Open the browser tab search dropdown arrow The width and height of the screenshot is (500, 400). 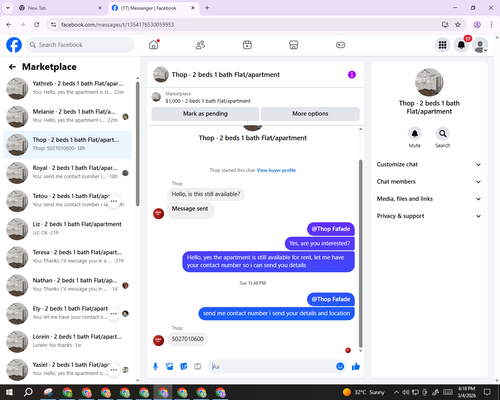pyautogui.click(x=8, y=8)
